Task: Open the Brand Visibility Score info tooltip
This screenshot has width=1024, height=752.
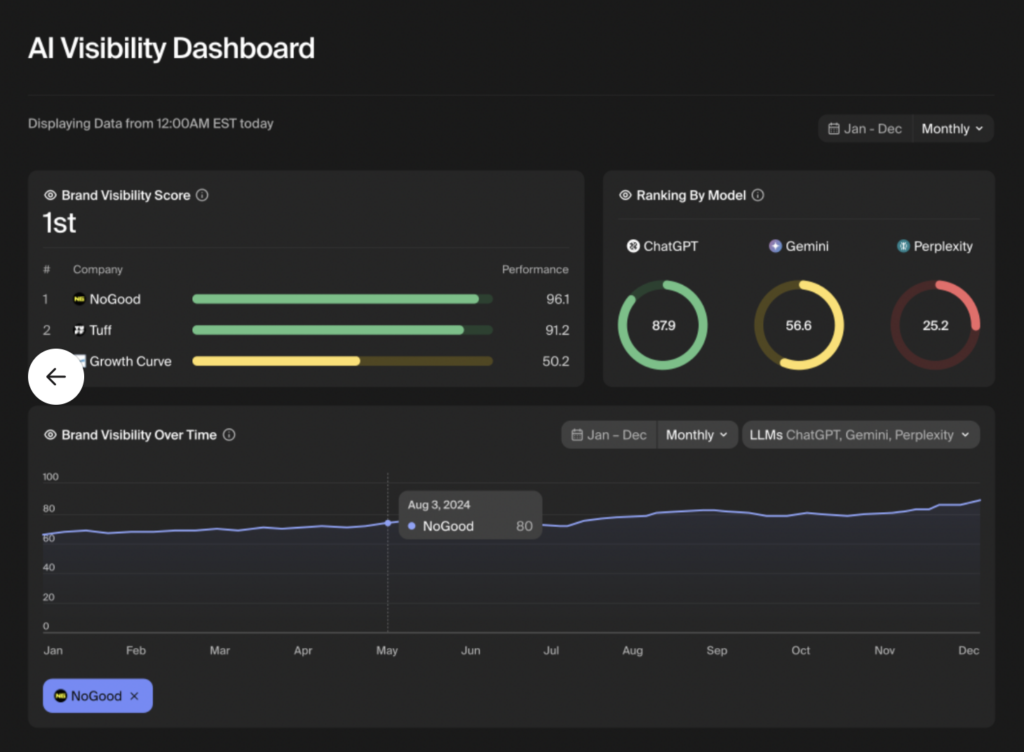Action: point(203,195)
